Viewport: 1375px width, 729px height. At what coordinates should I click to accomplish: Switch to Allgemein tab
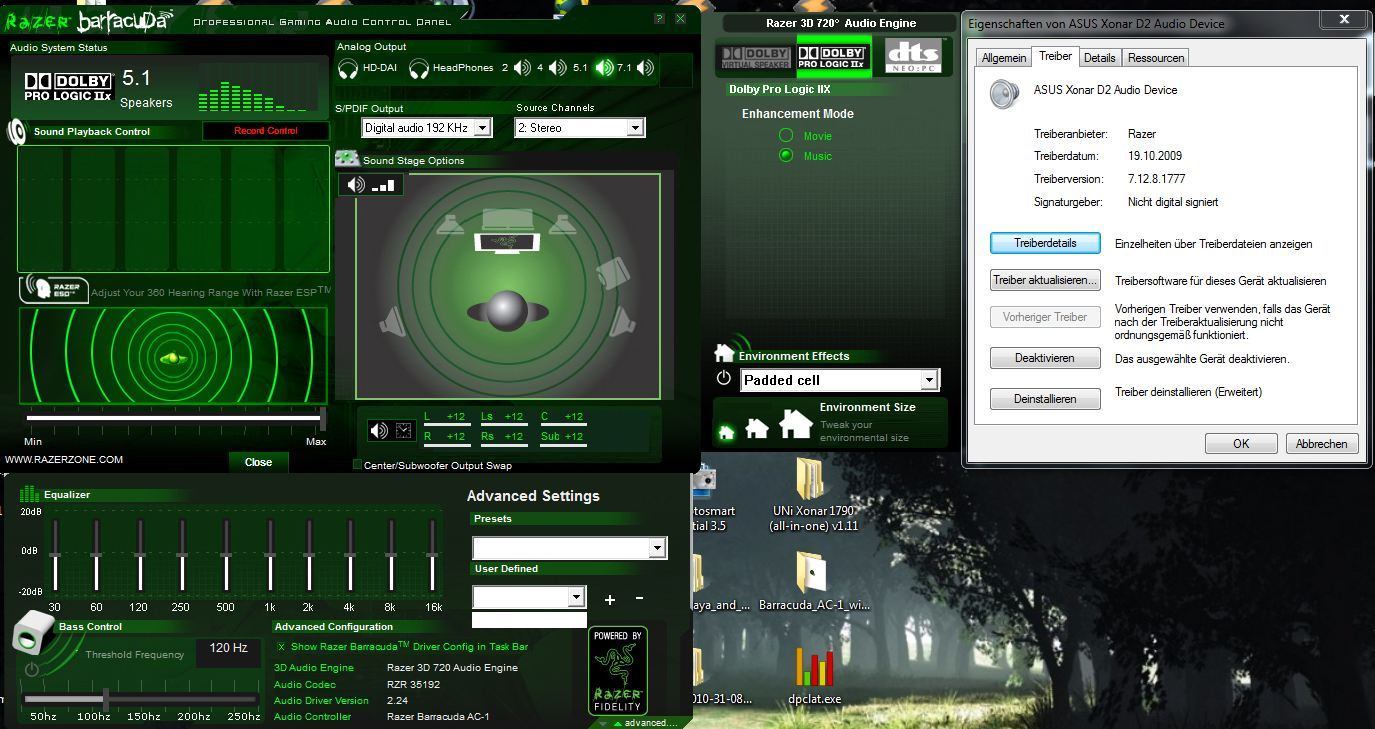(1003, 58)
